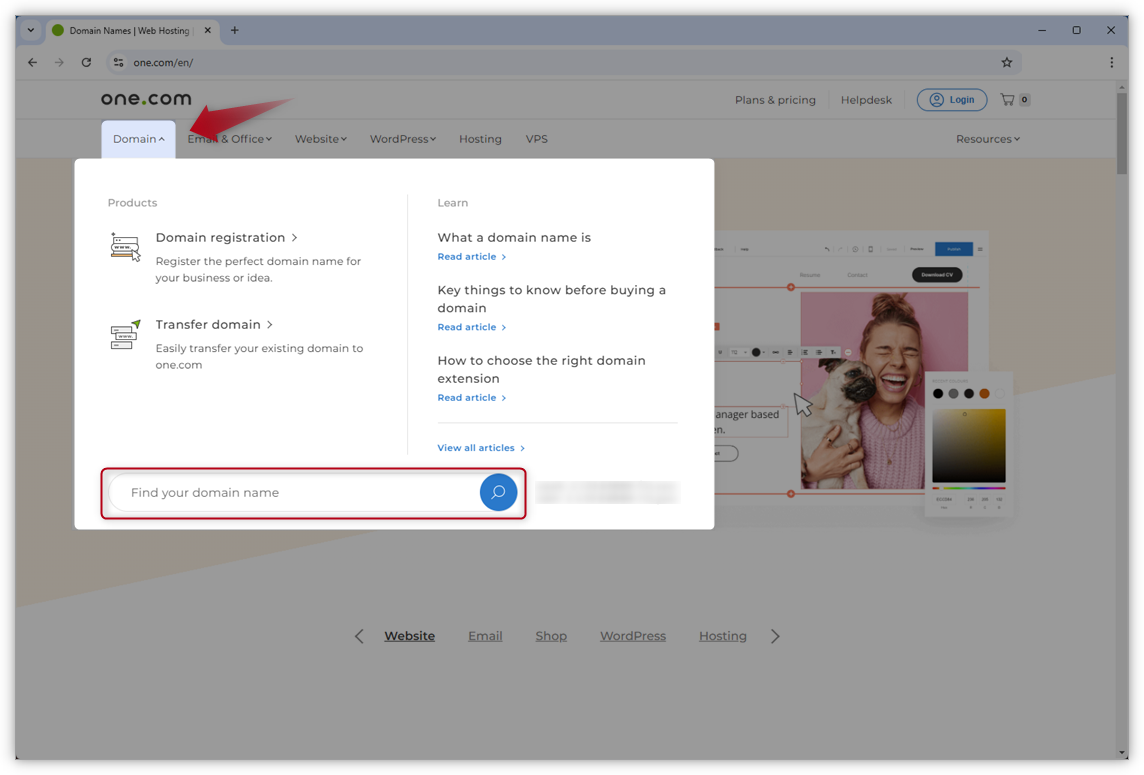This screenshot has height=775, width=1144.
Task: Pick the orange color swatch
Action: pos(984,393)
